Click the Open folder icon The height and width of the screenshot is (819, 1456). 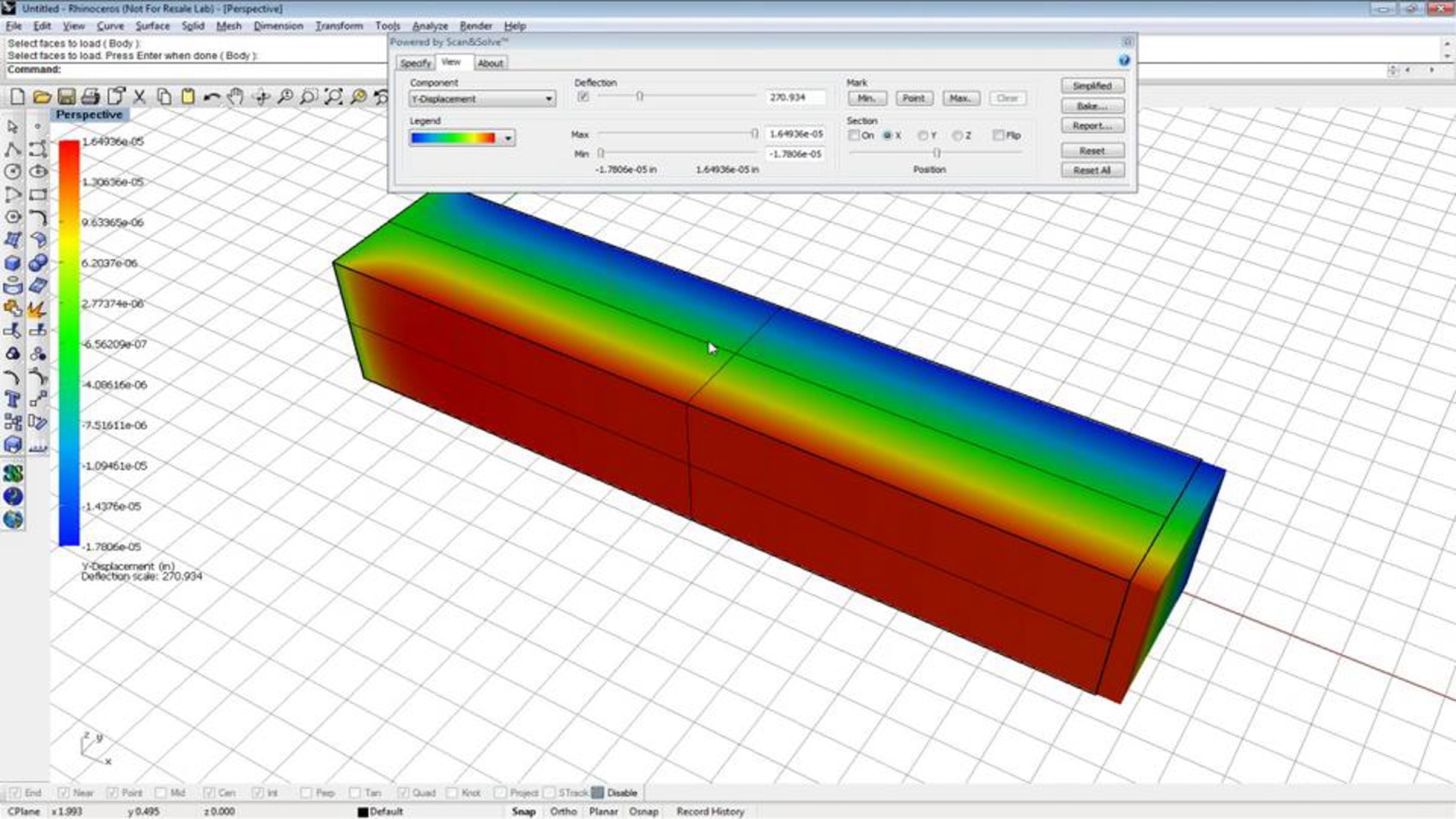pos(42,96)
